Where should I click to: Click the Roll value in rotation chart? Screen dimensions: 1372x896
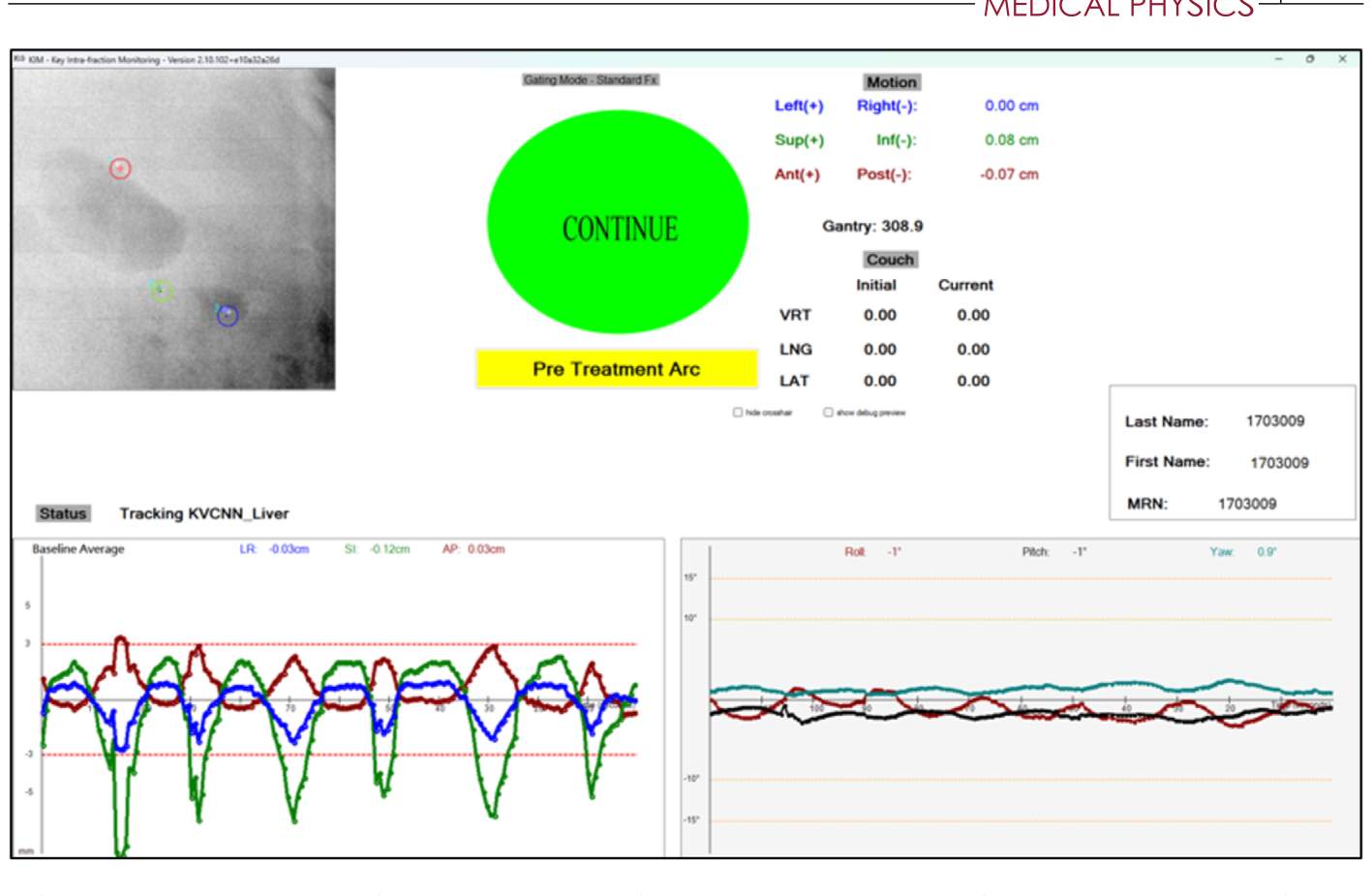click(x=895, y=552)
